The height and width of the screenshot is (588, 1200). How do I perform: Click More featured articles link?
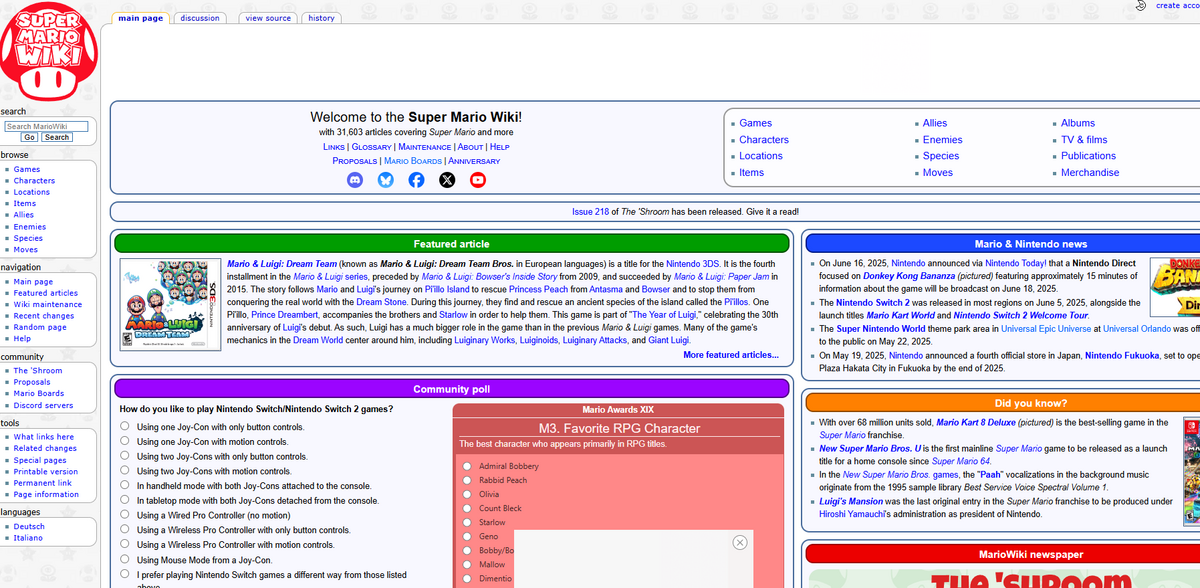click(x=731, y=355)
